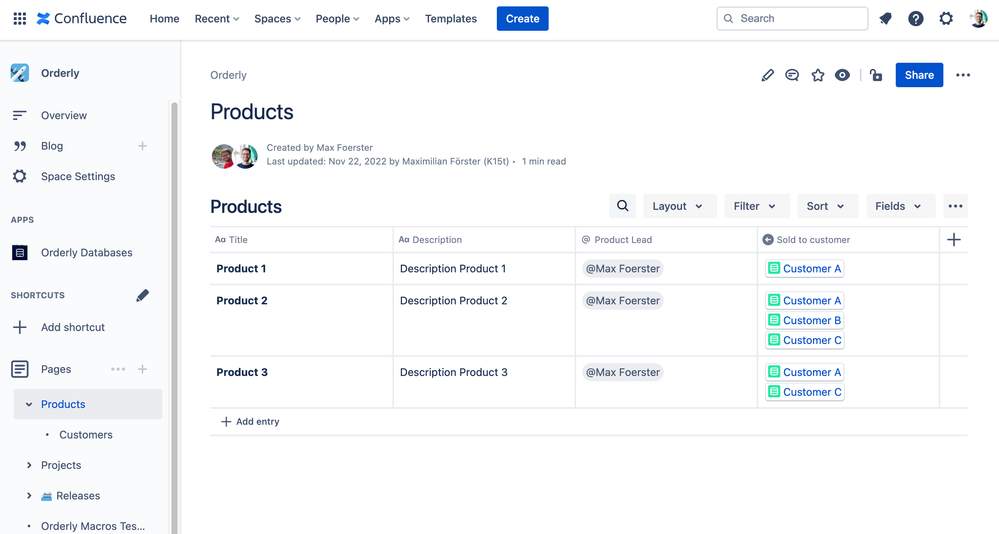The width and height of the screenshot is (999, 534).
Task: Click the @Max Foerster mention in Product 1 row
Action: [x=622, y=268]
